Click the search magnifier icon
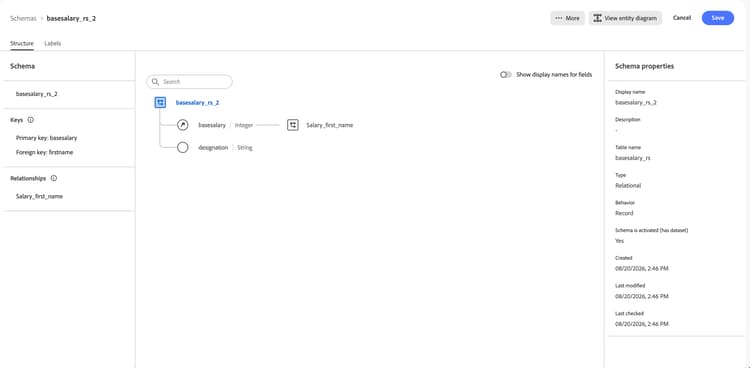Viewport: 750px width, 368px height. (155, 82)
